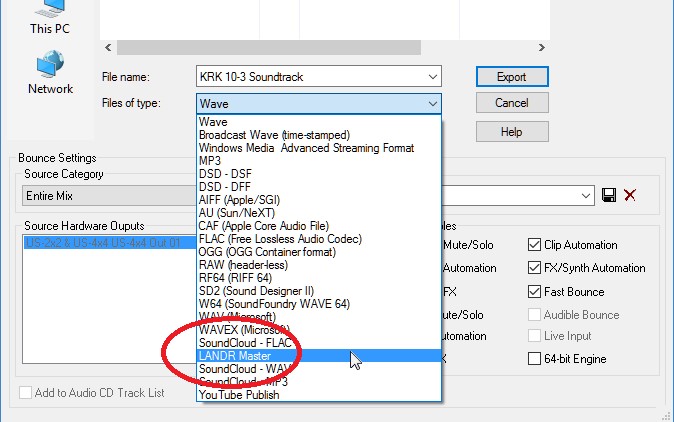674x422 pixels.
Task: Choose AU (Sun/NeXT) format
Action: (319, 213)
